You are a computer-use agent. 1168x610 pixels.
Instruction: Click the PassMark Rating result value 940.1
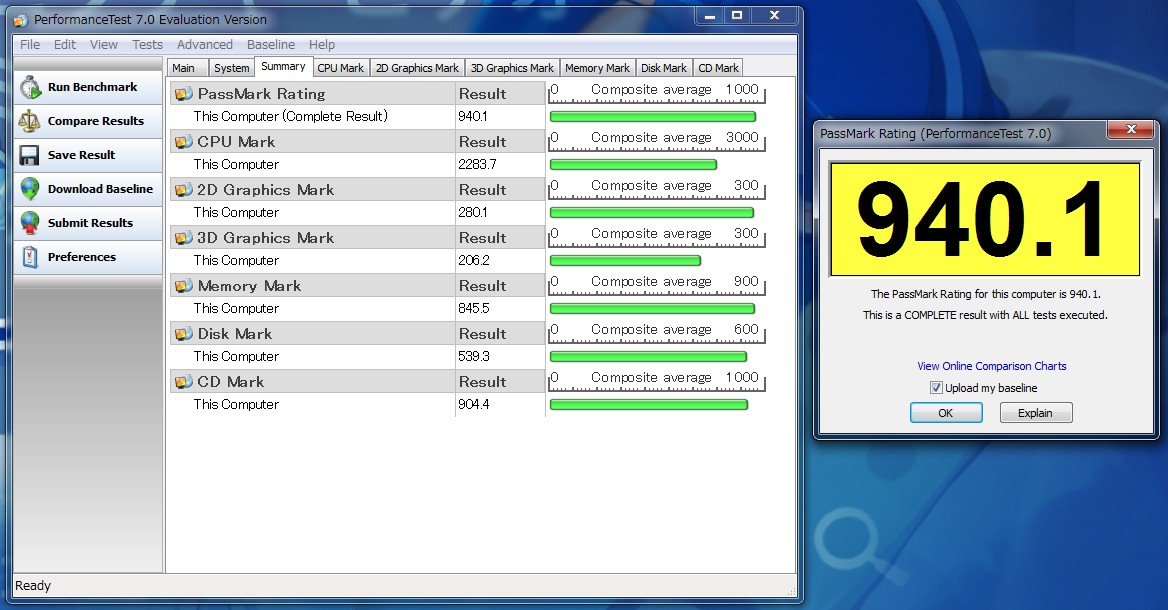473,116
